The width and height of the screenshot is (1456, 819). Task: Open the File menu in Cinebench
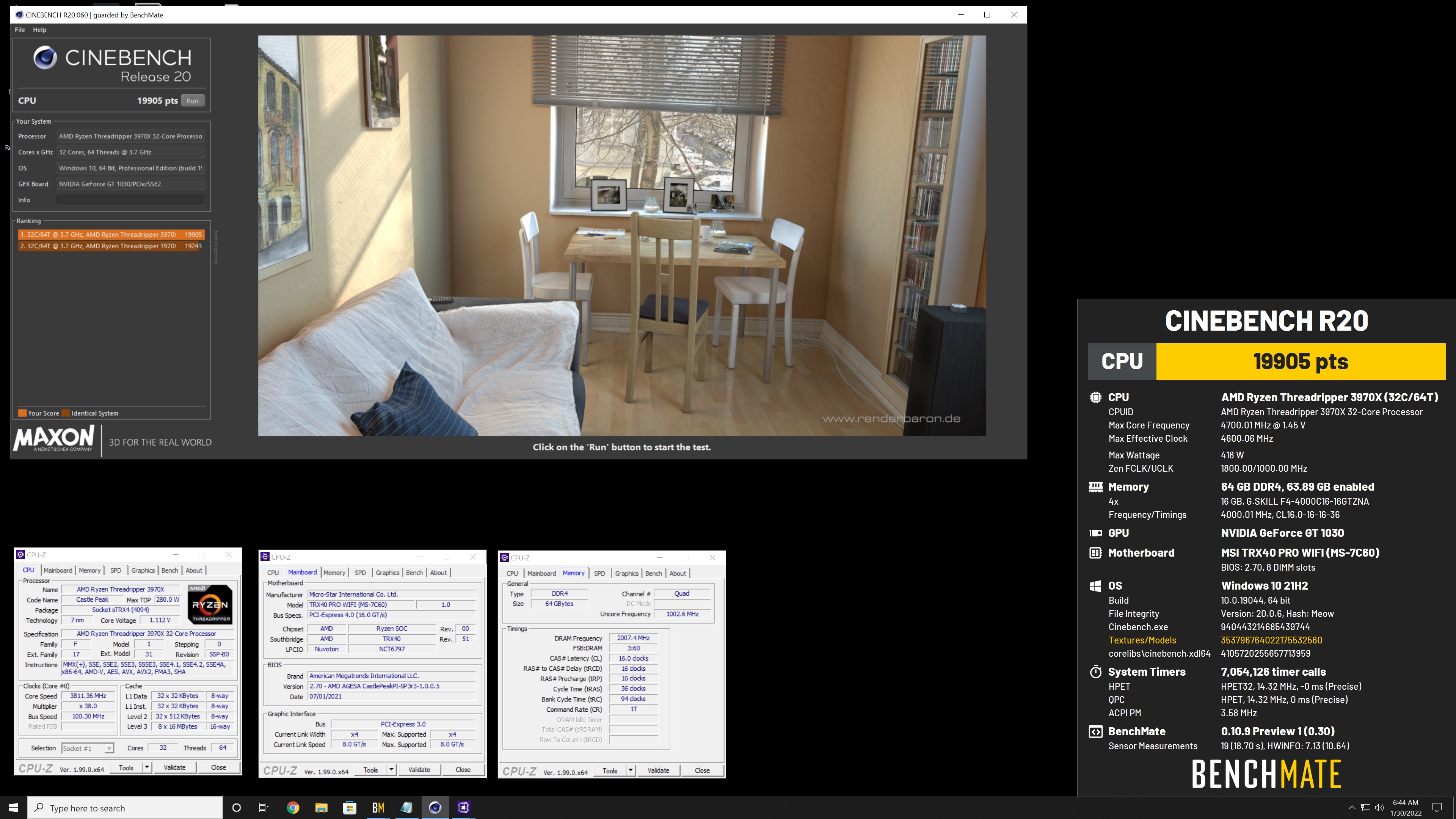coord(20,30)
